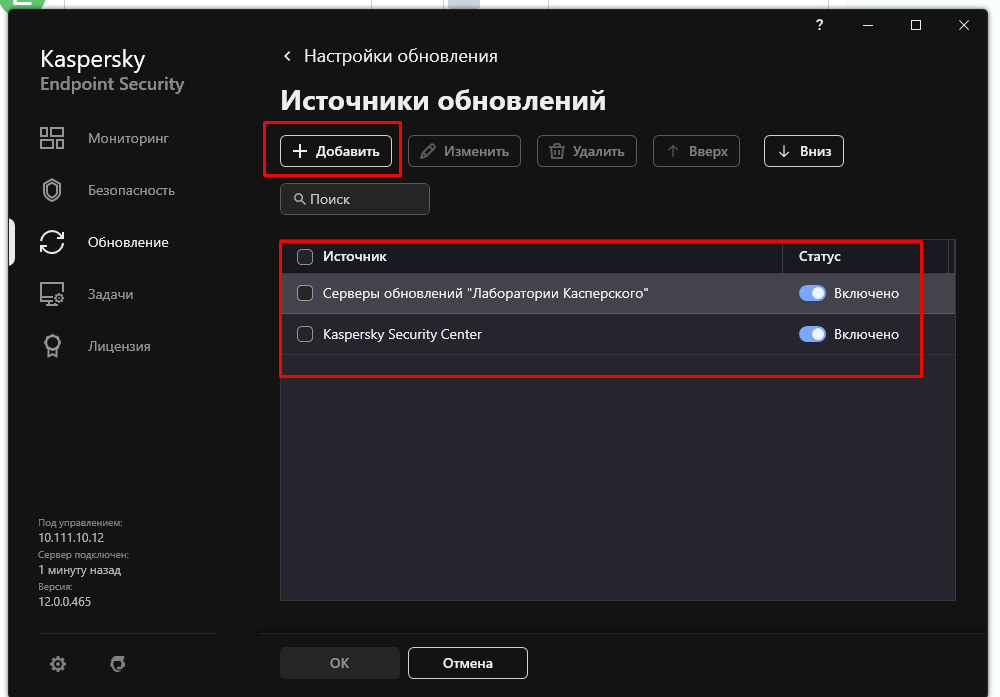Select the Обновление refresh icon
The height and width of the screenshot is (697, 1000).
pyautogui.click(x=52, y=242)
